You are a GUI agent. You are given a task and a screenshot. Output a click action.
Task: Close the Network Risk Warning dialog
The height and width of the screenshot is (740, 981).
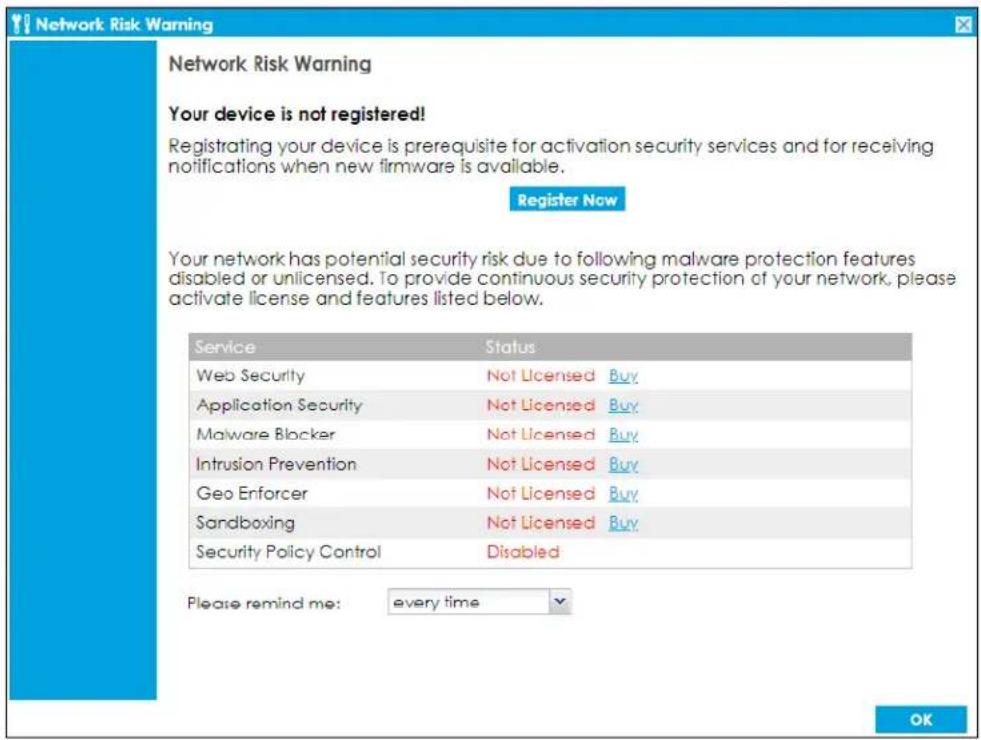963,24
